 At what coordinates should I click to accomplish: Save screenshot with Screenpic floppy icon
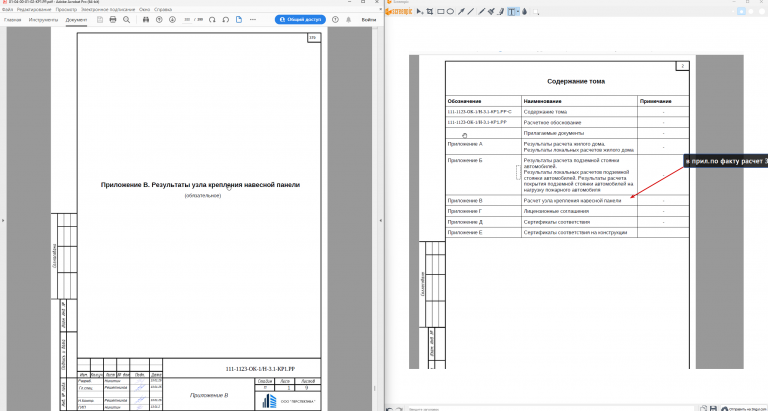714,408
